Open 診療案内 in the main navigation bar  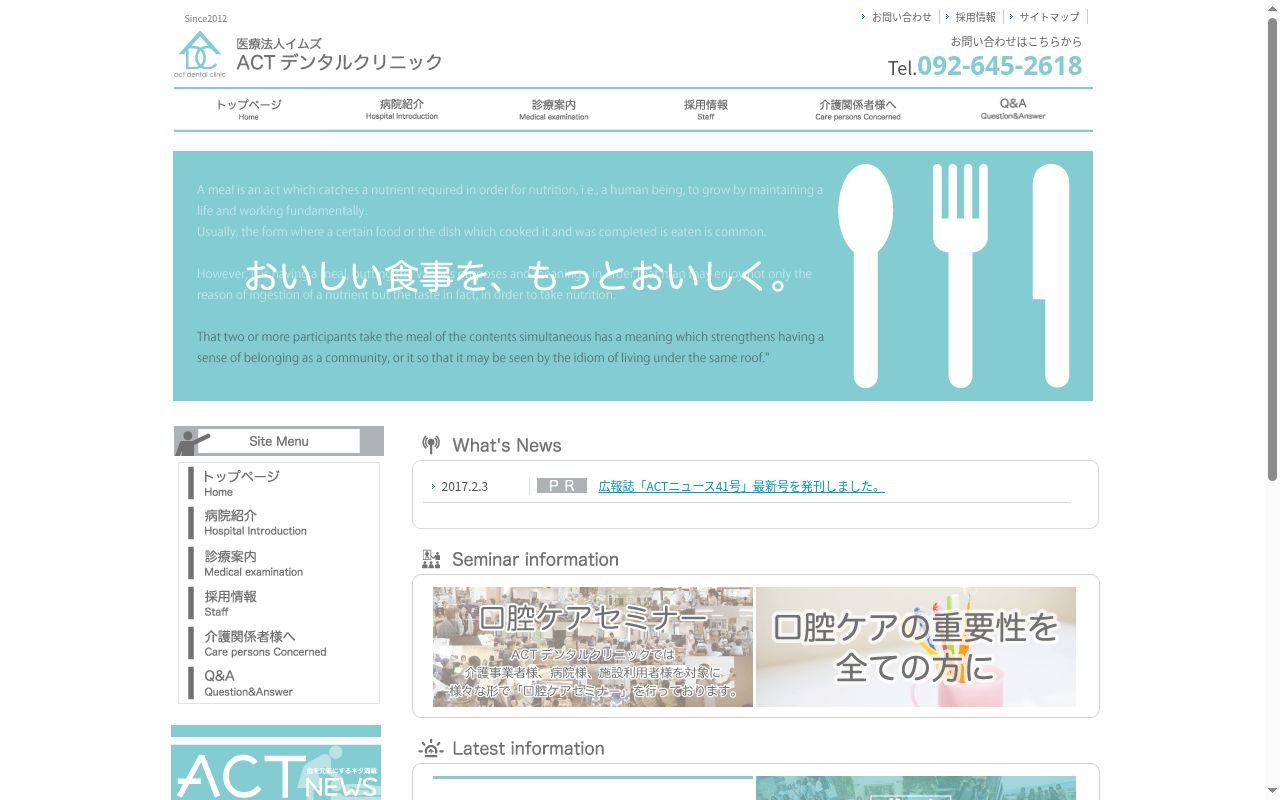pyautogui.click(x=554, y=109)
